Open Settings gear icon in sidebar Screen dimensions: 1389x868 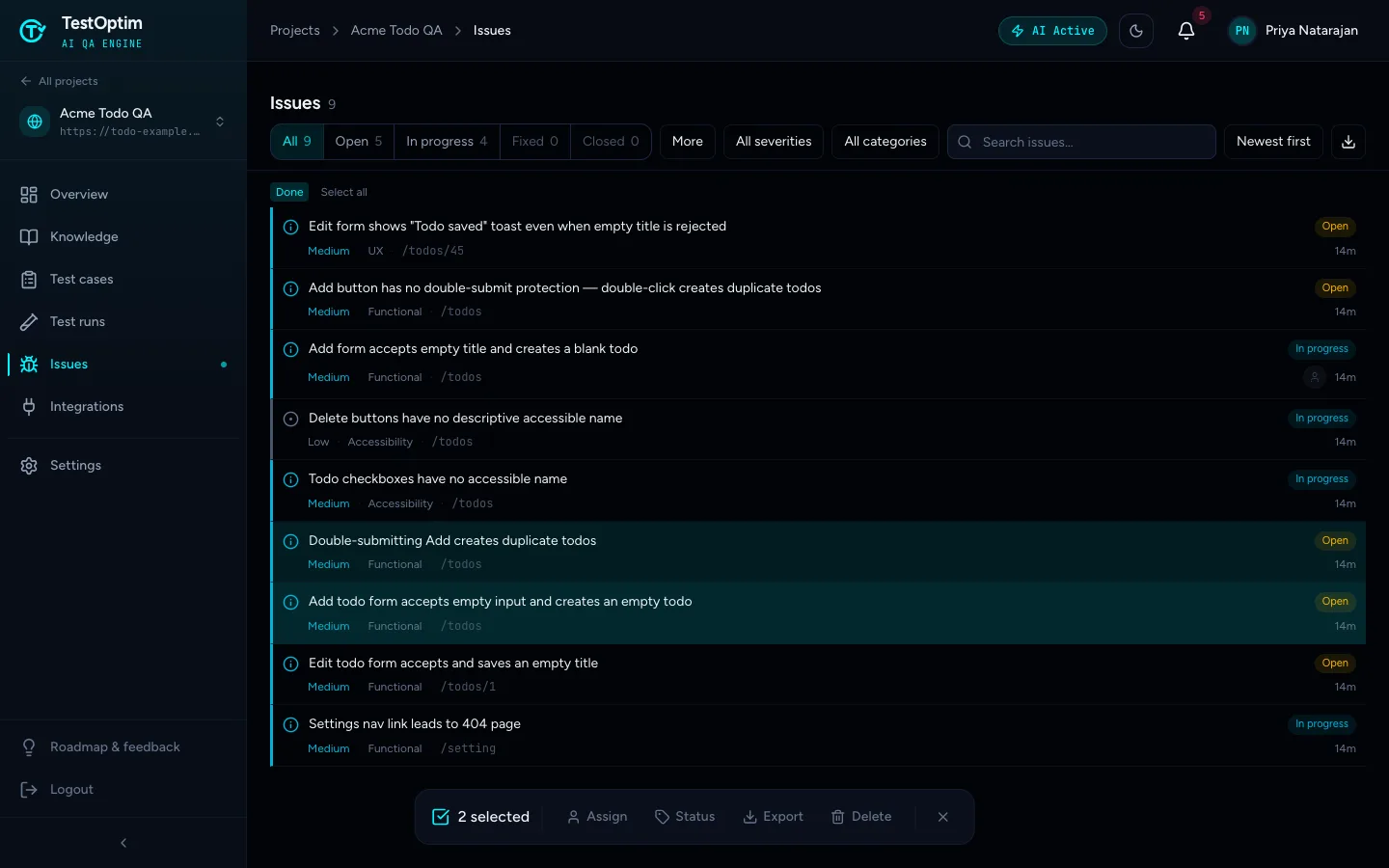(x=29, y=466)
